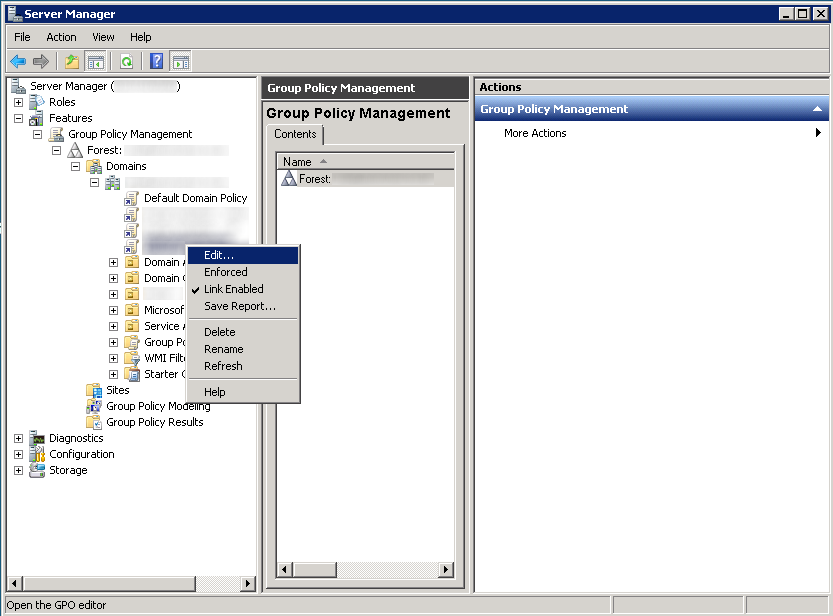Select the Sites node label
833x616 pixels.
[117, 390]
